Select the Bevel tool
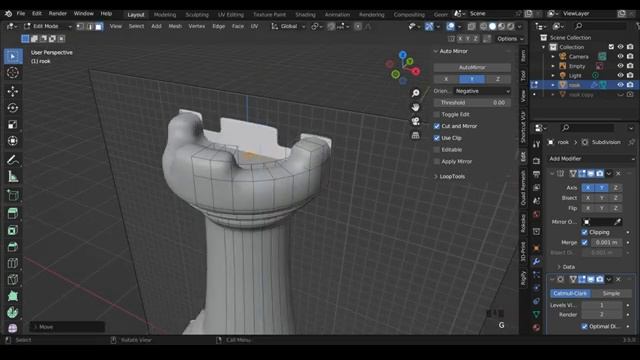Image resolution: width=640 pixels, height=360 pixels. coord(13,247)
